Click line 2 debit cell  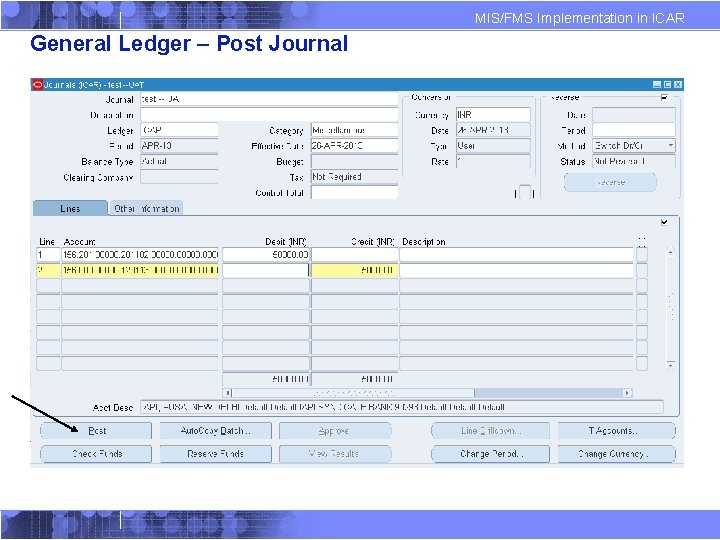[x=265, y=270]
